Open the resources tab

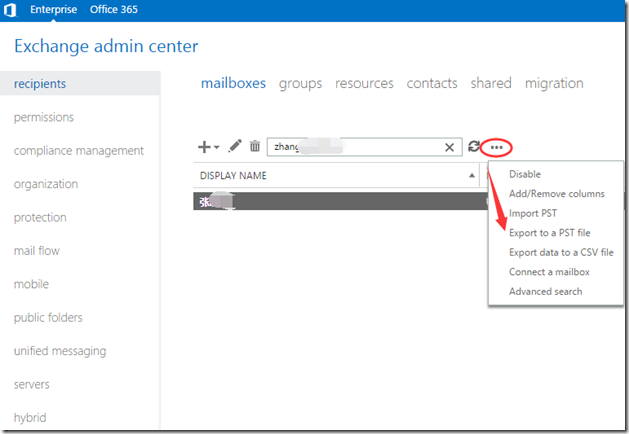click(x=364, y=83)
